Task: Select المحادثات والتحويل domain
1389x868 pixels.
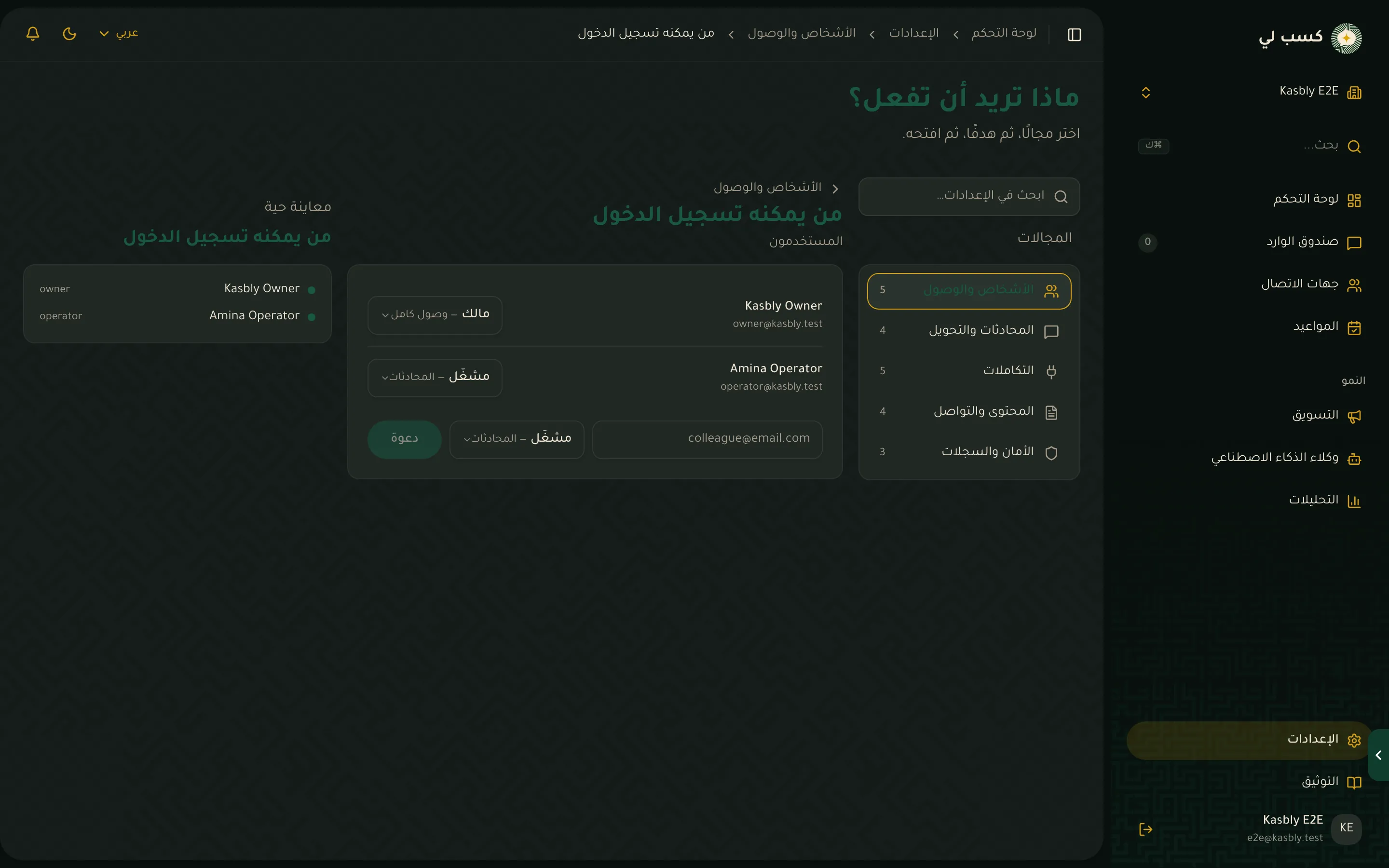Action: point(969,331)
